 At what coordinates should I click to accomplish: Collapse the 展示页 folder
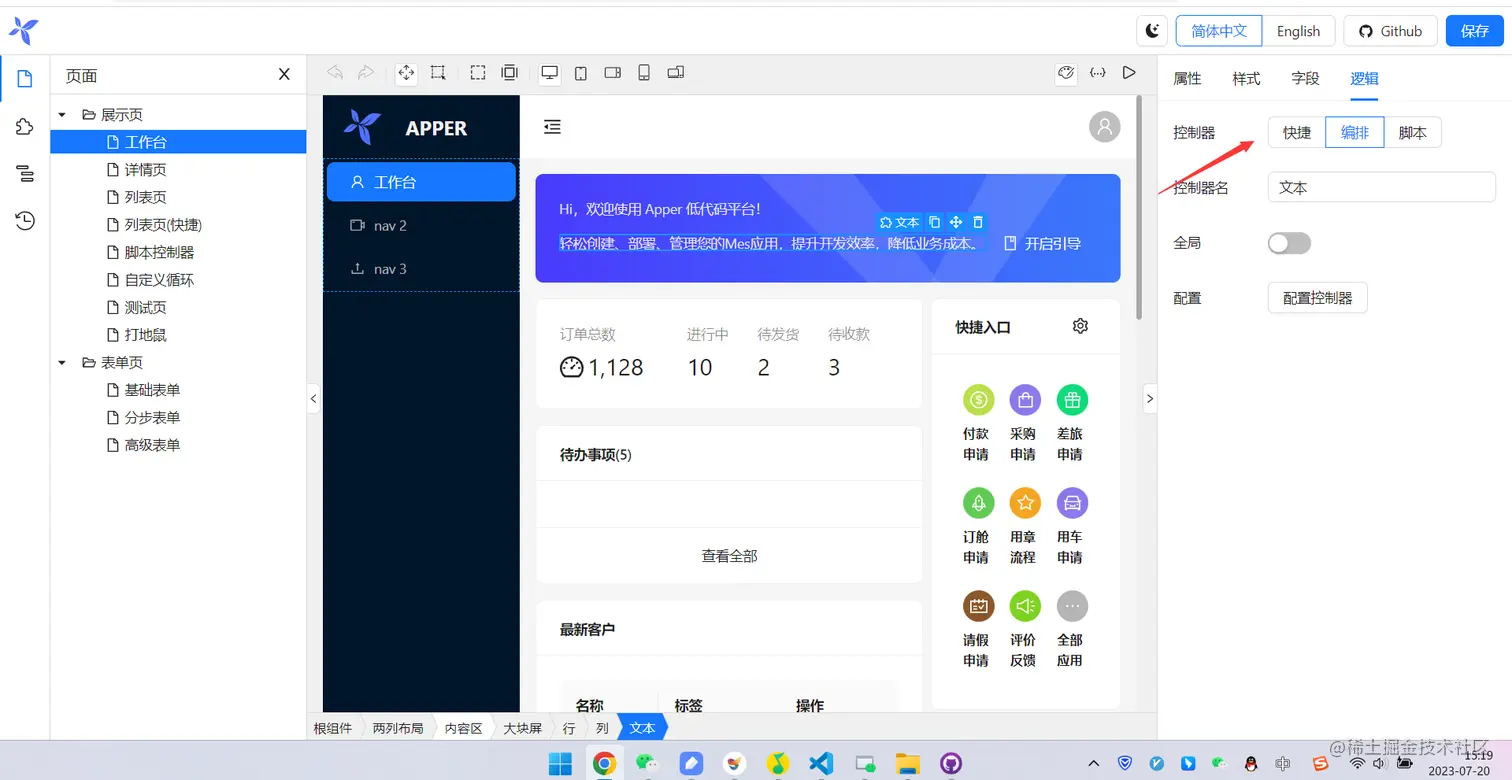(62, 115)
